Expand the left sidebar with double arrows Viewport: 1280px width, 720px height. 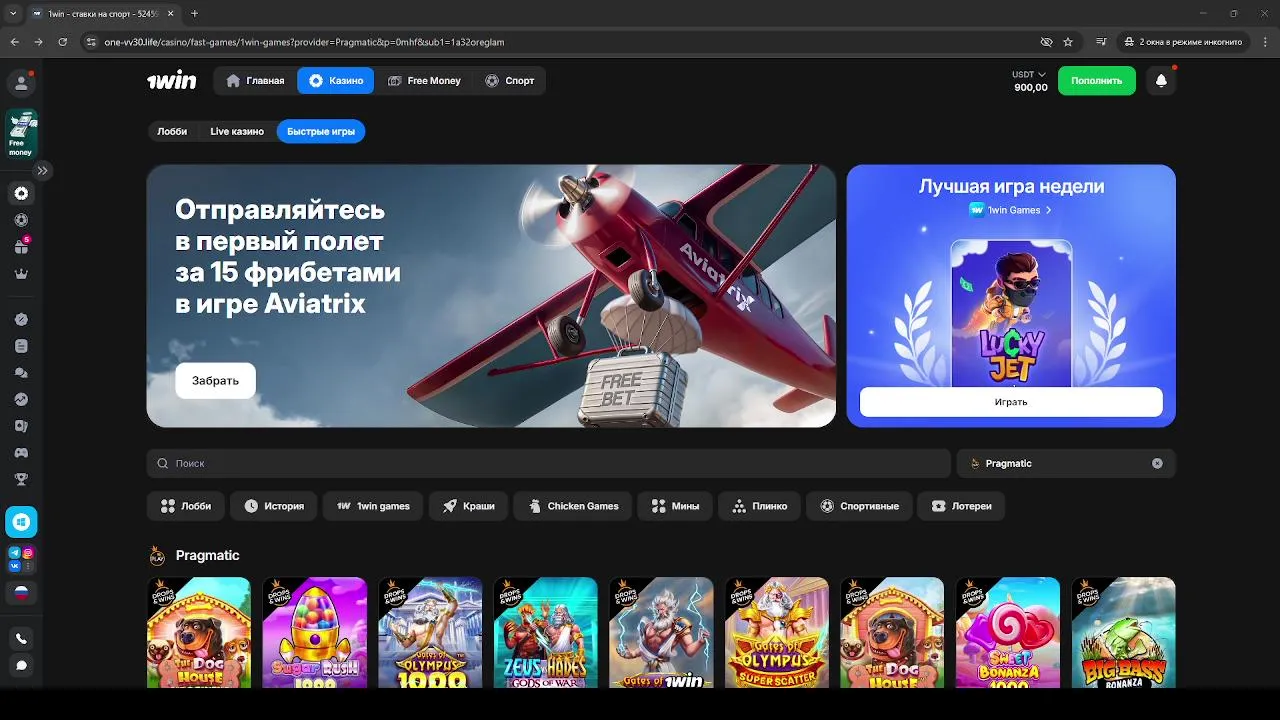pyautogui.click(x=42, y=171)
